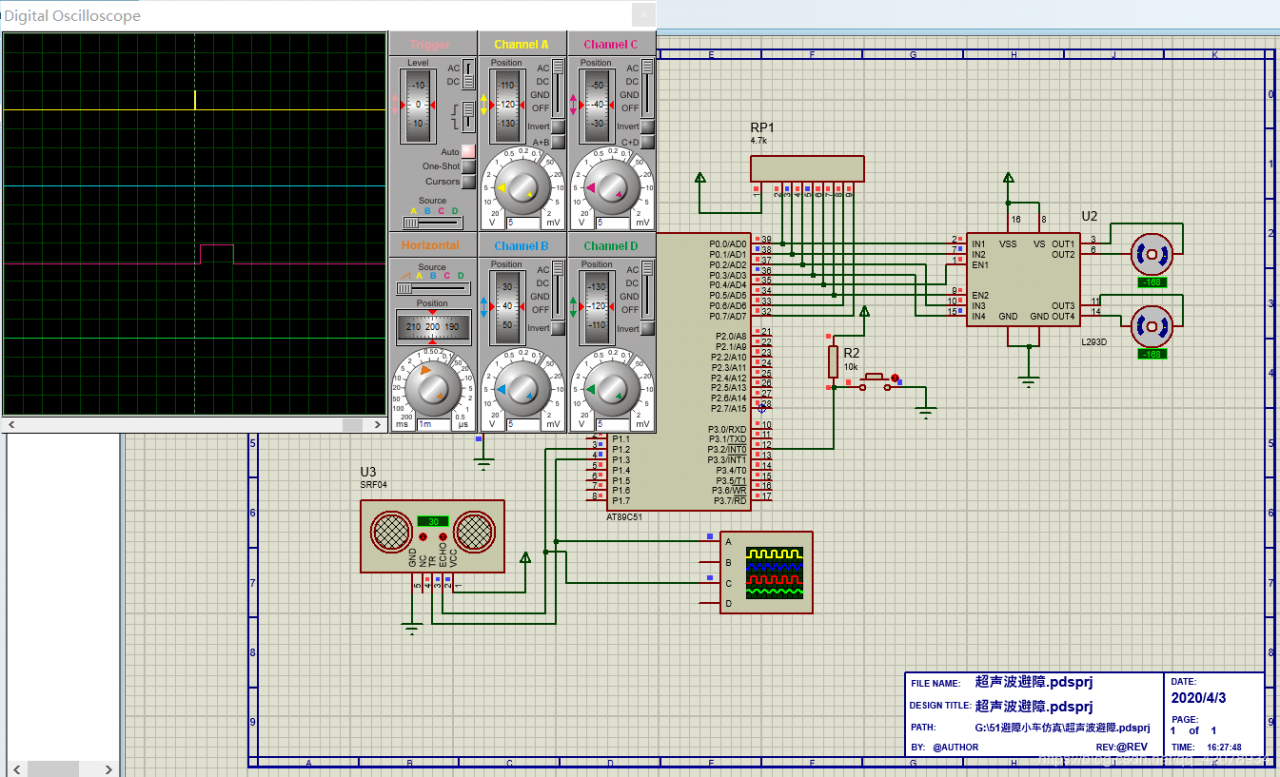Click the Channel A volts knob

click(x=522, y=186)
